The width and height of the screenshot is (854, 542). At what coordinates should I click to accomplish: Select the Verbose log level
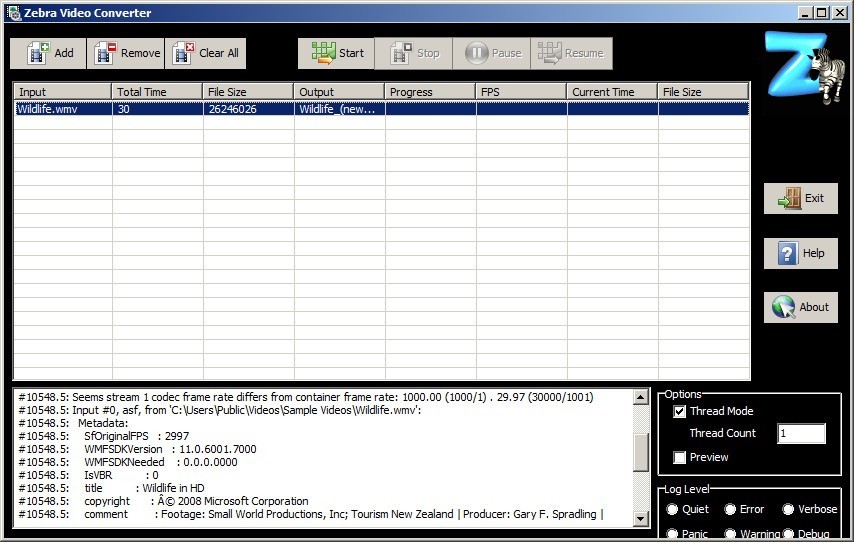point(788,509)
